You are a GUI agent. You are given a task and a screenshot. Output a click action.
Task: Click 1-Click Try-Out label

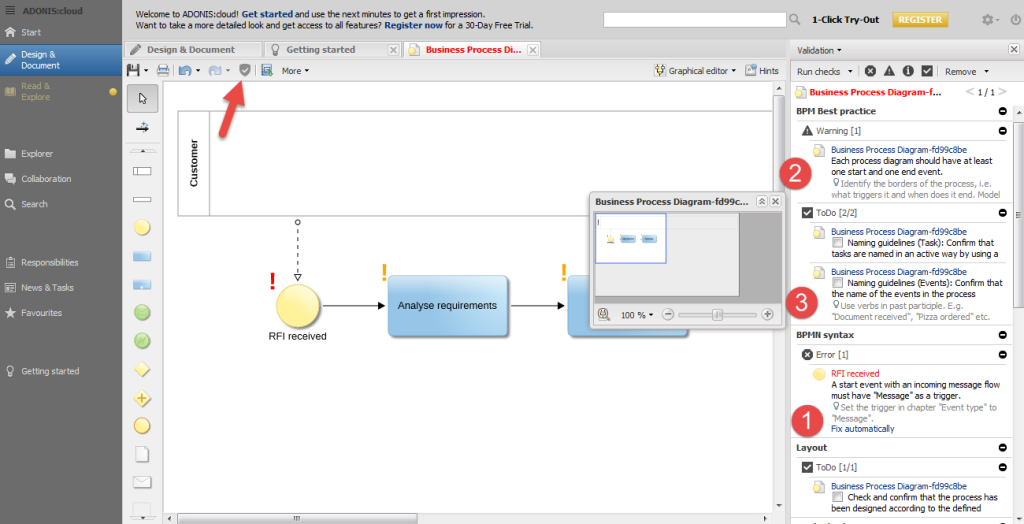coord(846,20)
